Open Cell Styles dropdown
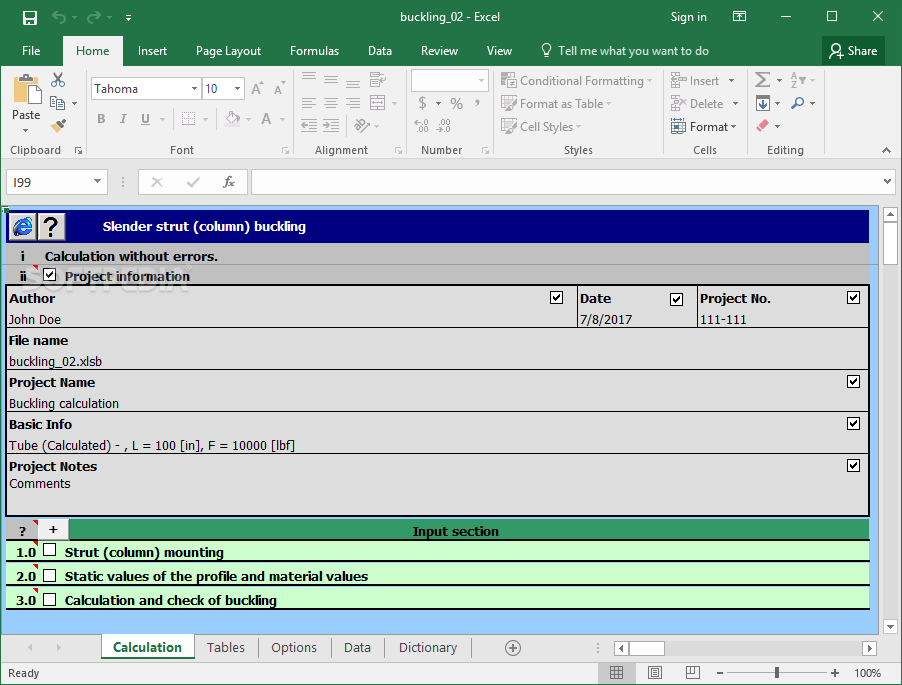The width and height of the screenshot is (902, 685). [541, 127]
